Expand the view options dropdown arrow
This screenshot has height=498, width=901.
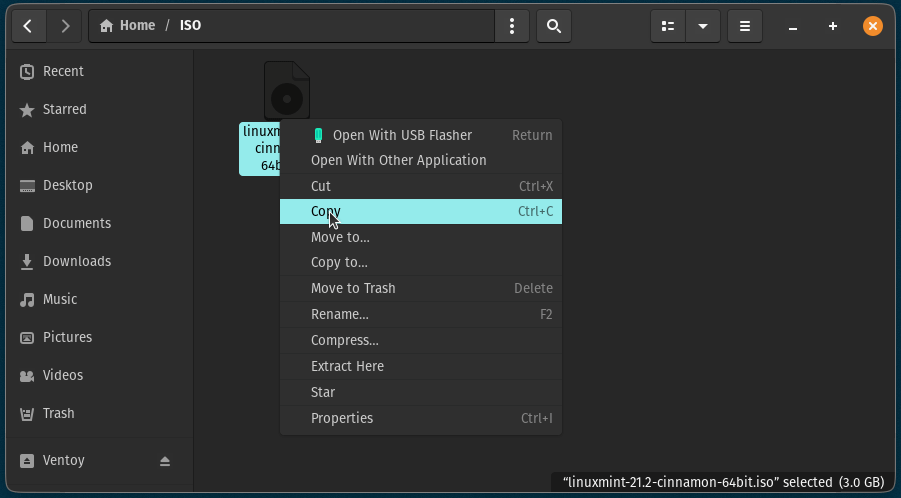coord(703,26)
